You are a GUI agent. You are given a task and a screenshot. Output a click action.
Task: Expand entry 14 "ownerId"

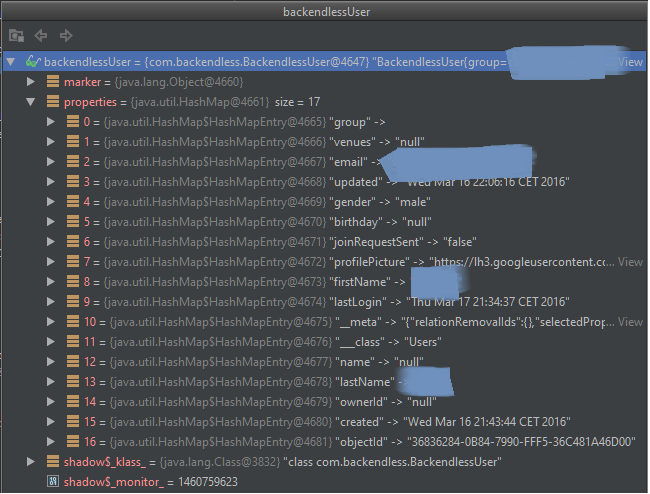pyautogui.click(x=51, y=402)
